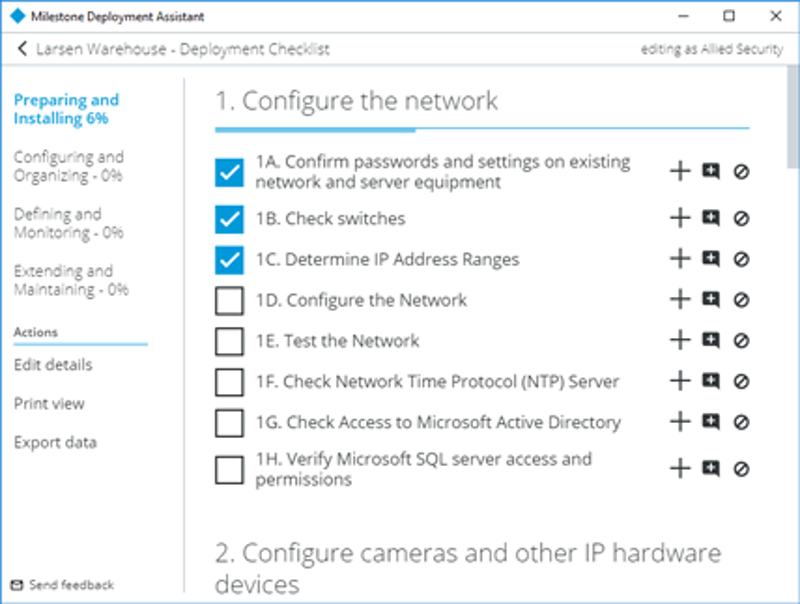Check off 1D. Configure the Network
Viewport: 800px width, 604px height.
tap(227, 299)
